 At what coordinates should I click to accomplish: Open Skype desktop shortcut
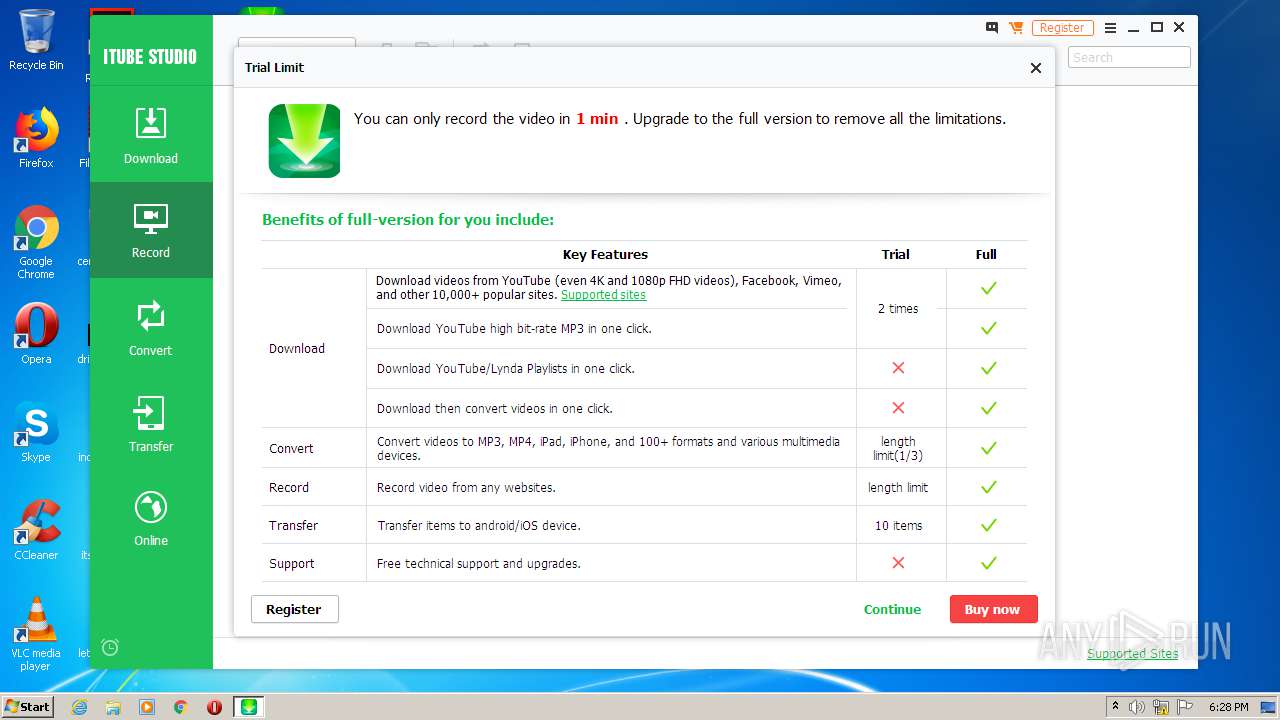click(36, 432)
